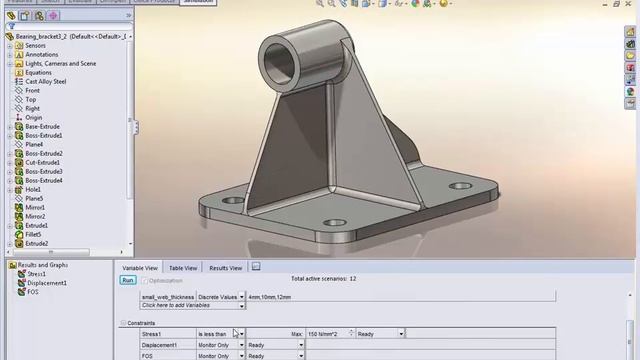Collapse the Constraints section toggle

click(123, 323)
